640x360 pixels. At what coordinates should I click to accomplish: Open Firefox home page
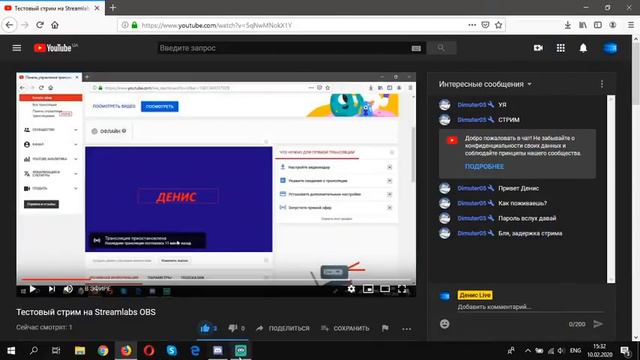pyautogui.click(x=55, y=25)
